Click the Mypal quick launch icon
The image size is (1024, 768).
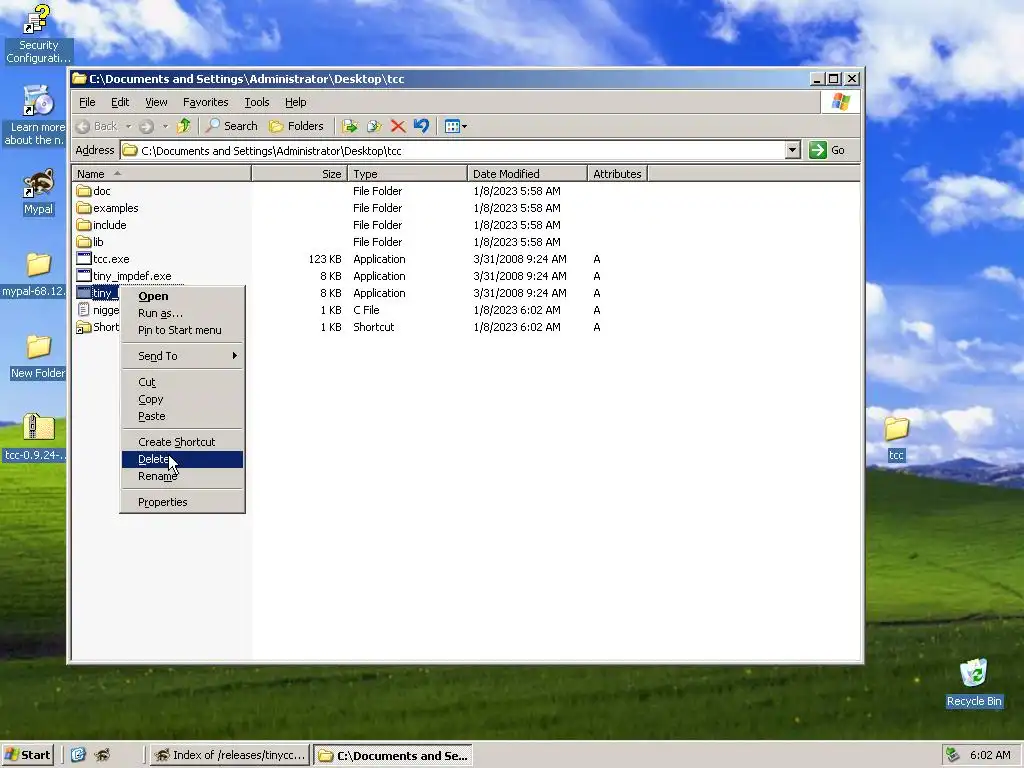click(102, 755)
